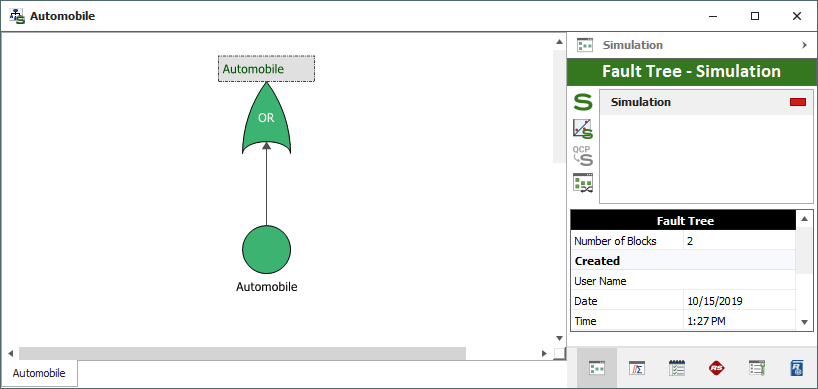
Task: Click the blue R book icon
Action: [x=797, y=368]
